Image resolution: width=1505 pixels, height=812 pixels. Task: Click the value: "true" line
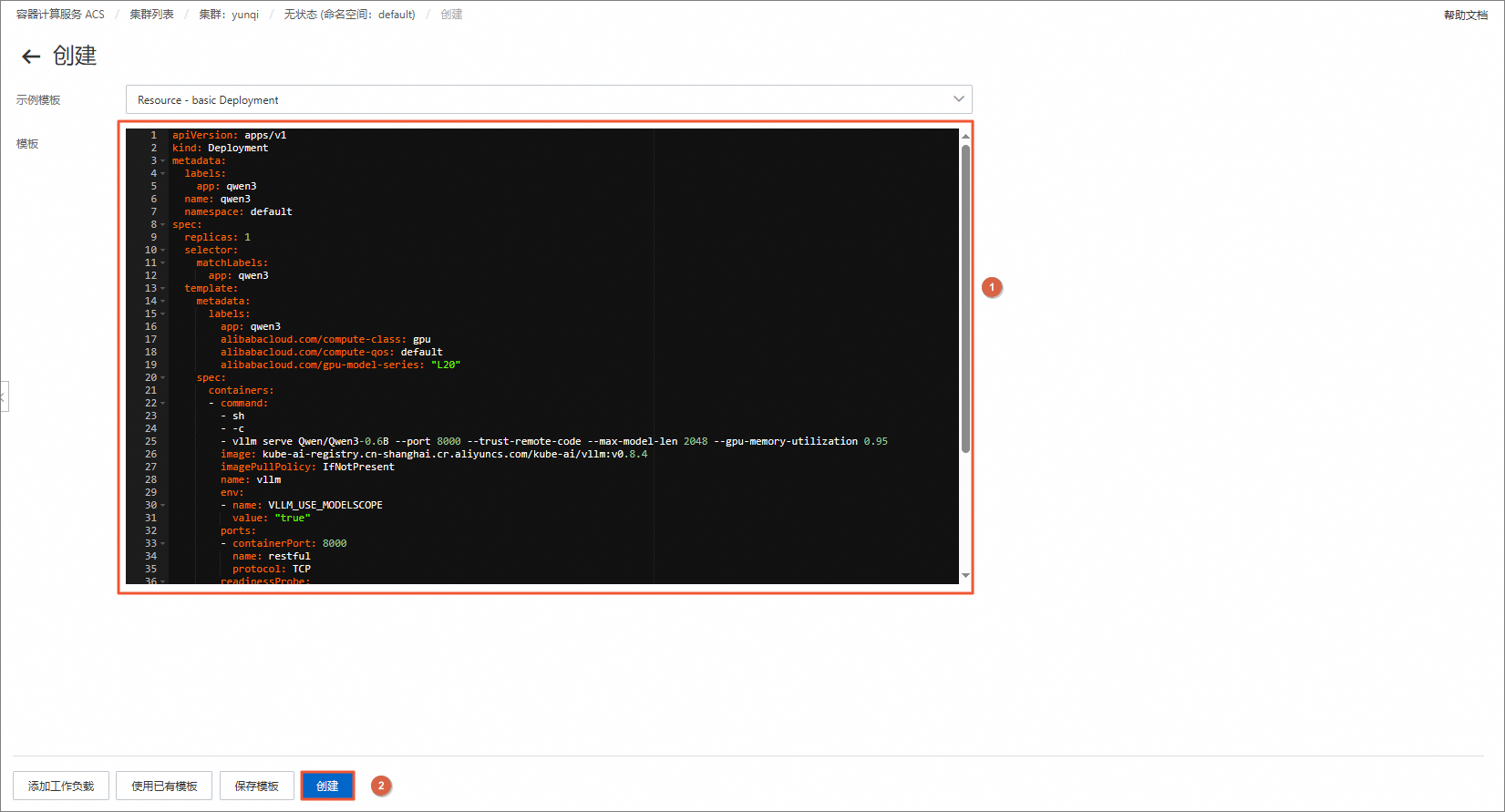pyautogui.click(x=272, y=518)
